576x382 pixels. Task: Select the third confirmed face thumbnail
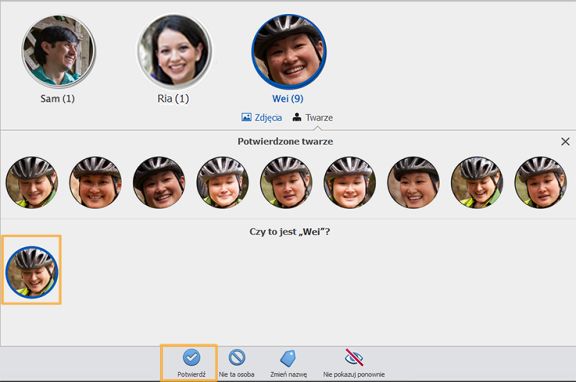159,182
